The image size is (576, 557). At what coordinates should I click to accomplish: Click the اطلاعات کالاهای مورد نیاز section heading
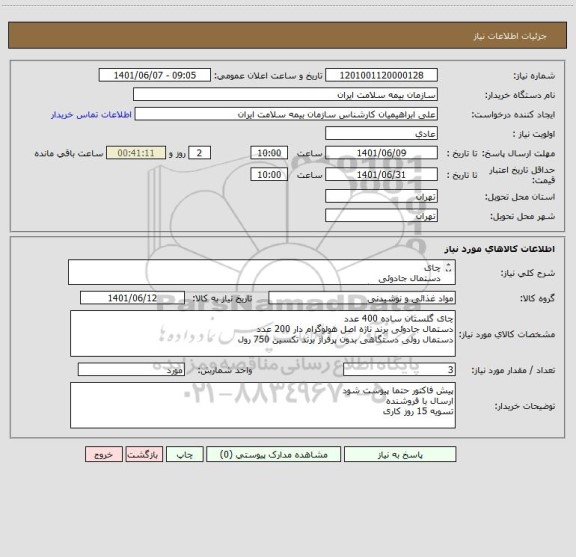[x=500, y=249]
